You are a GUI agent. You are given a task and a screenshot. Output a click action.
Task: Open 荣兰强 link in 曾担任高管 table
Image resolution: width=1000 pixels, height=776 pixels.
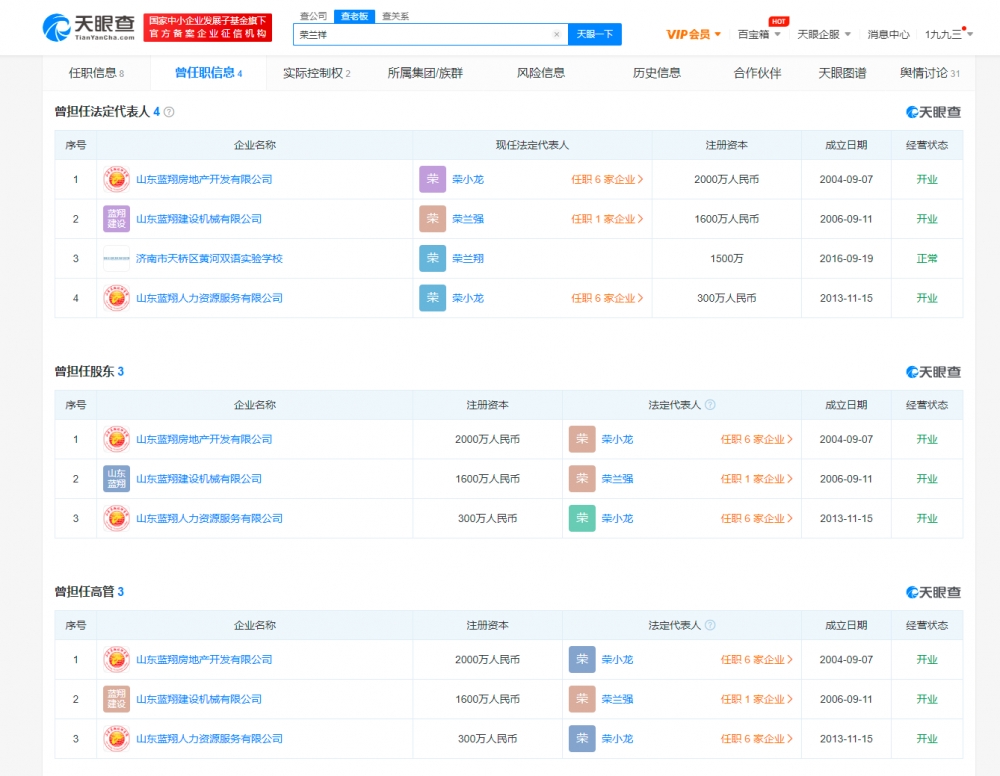[x=618, y=699]
